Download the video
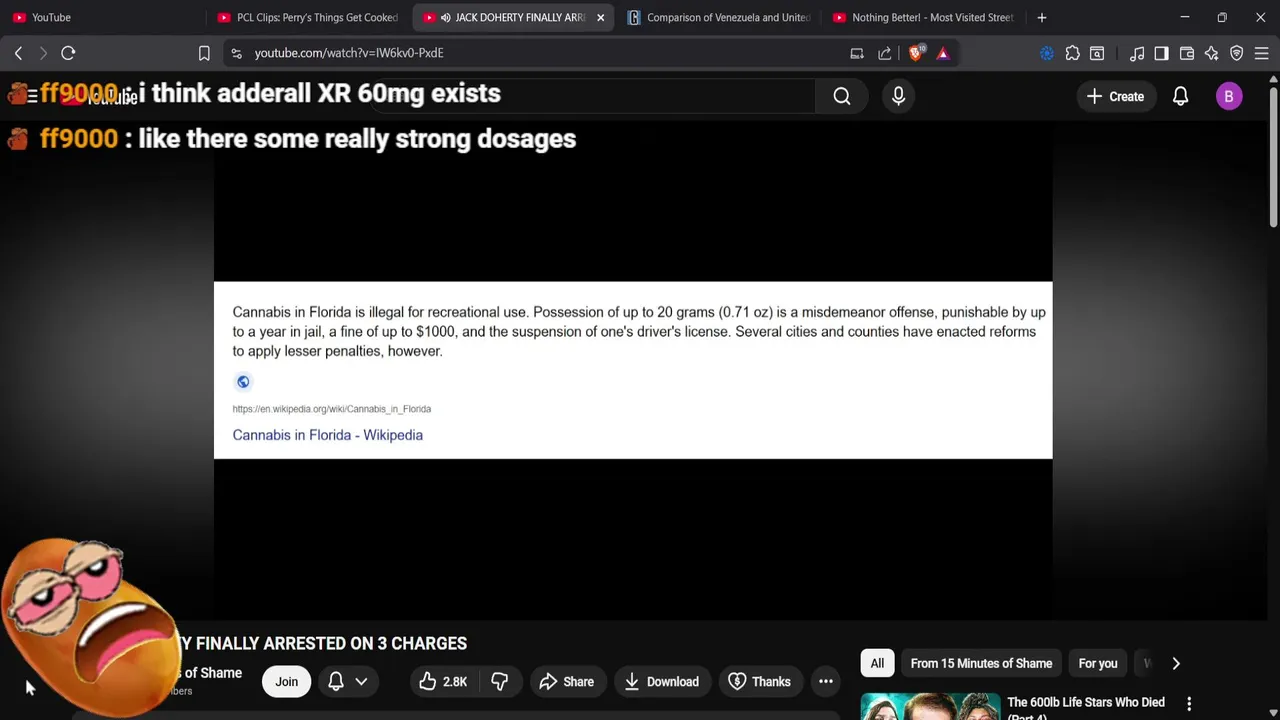 tap(662, 682)
